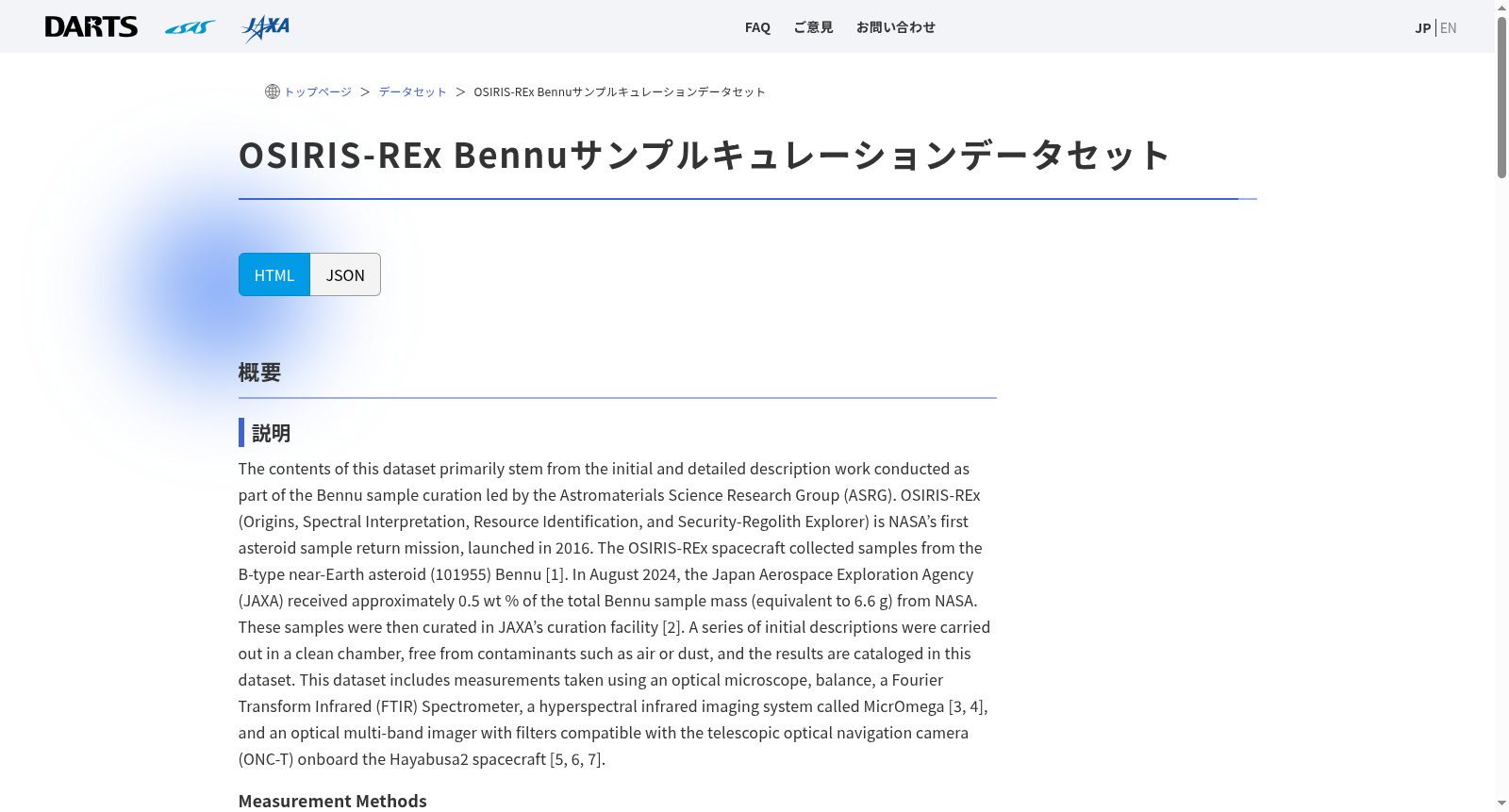Click the ISAS logo
The image size is (1509, 812).
point(190,27)
